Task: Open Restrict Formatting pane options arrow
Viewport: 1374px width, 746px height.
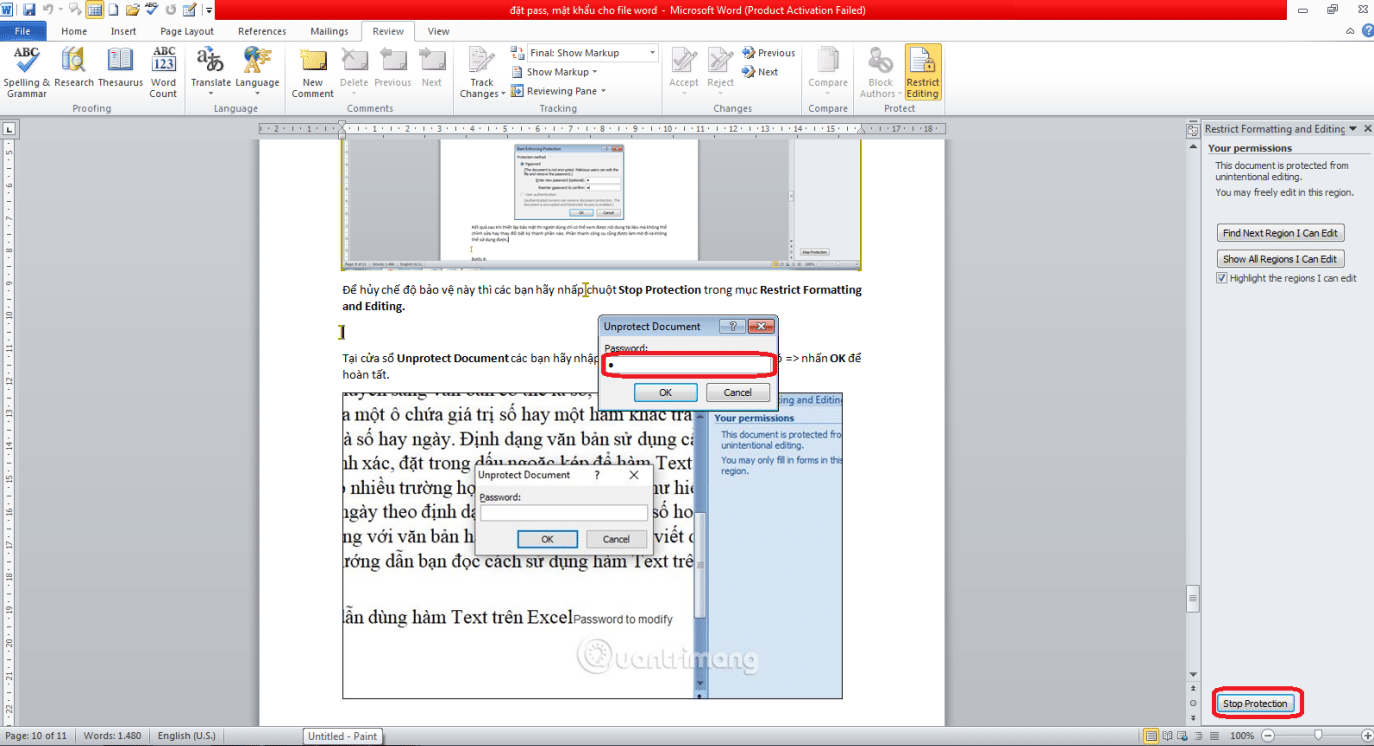Action: 1353,129
